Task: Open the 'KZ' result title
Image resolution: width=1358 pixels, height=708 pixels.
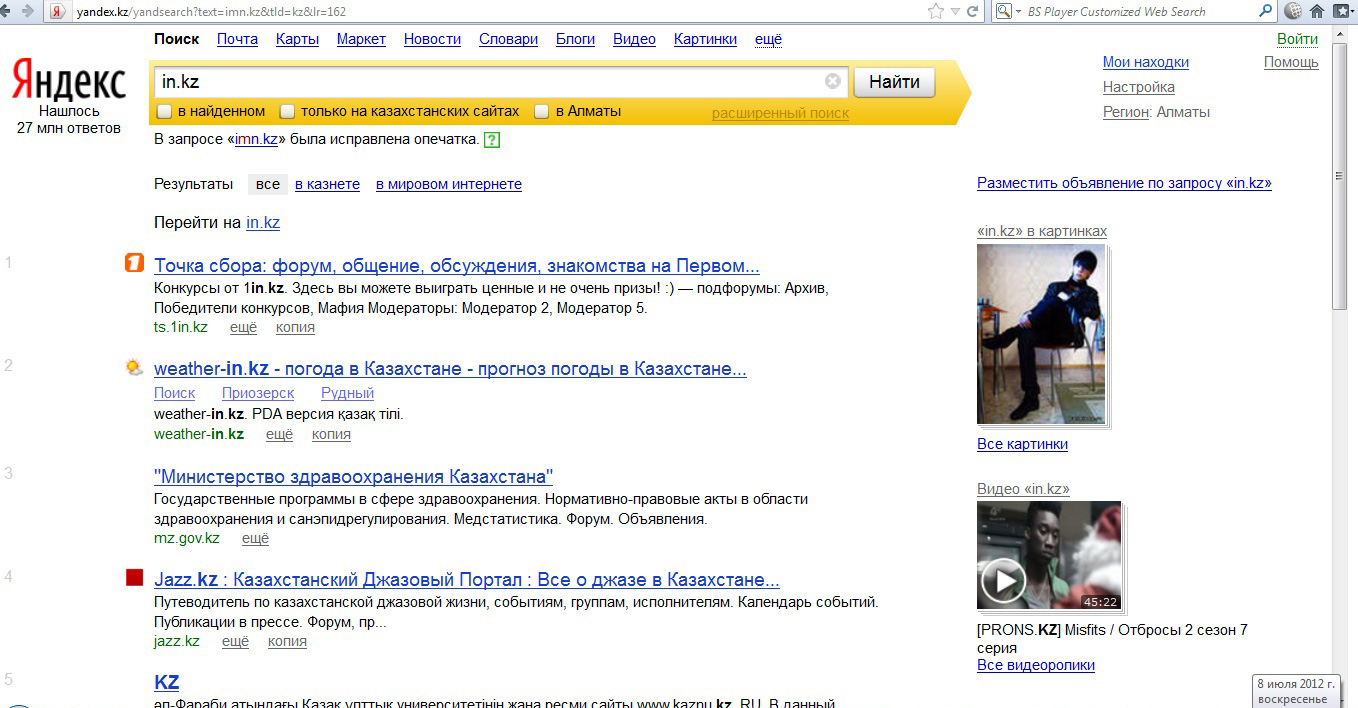Action: click(x=167, y=683)
